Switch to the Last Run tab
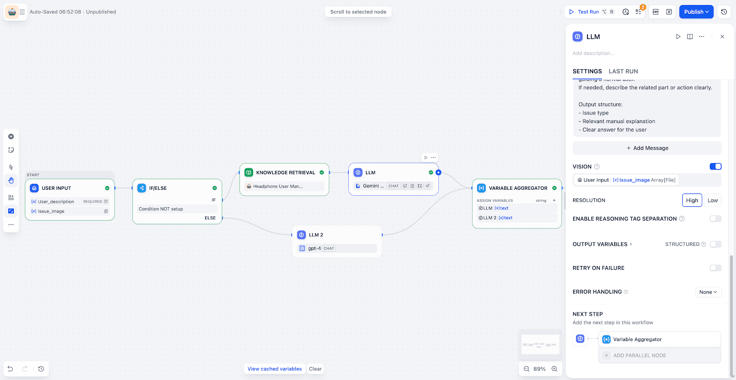The image size is (736, 380). click(623, 71)
